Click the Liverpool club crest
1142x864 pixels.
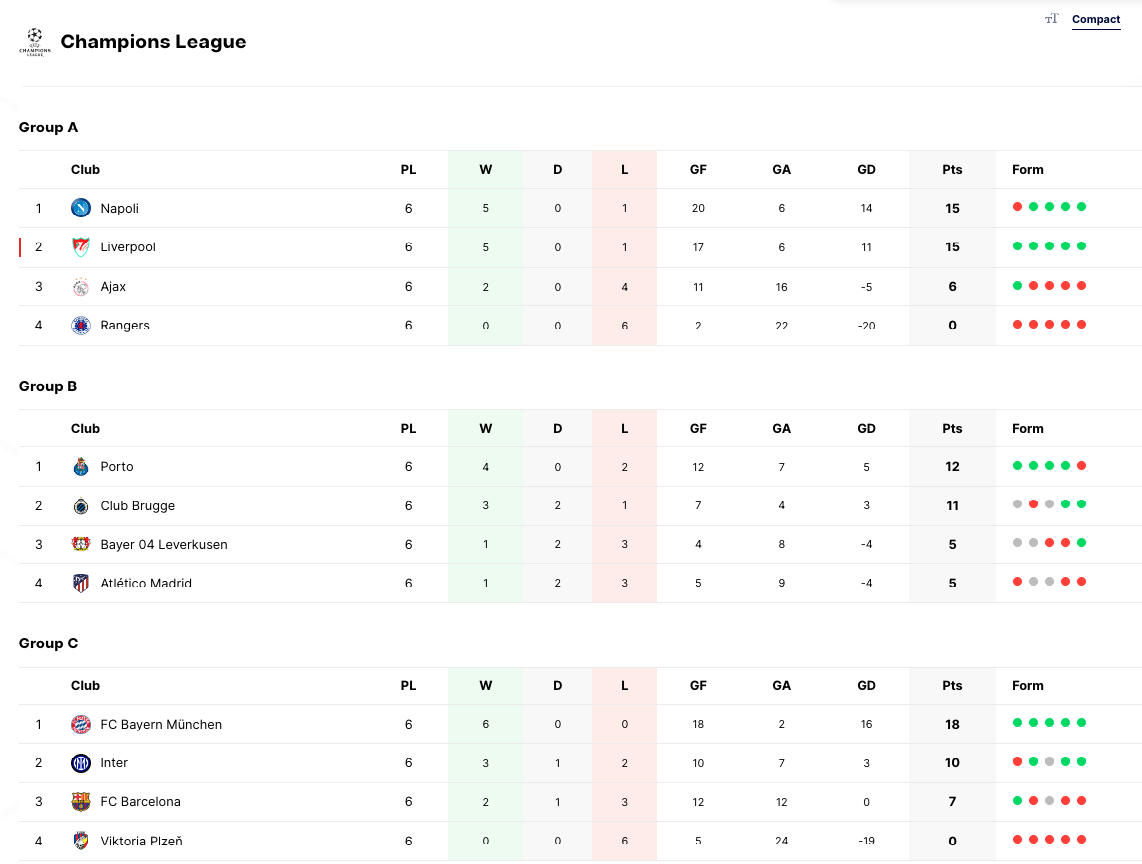pos(81,247)
